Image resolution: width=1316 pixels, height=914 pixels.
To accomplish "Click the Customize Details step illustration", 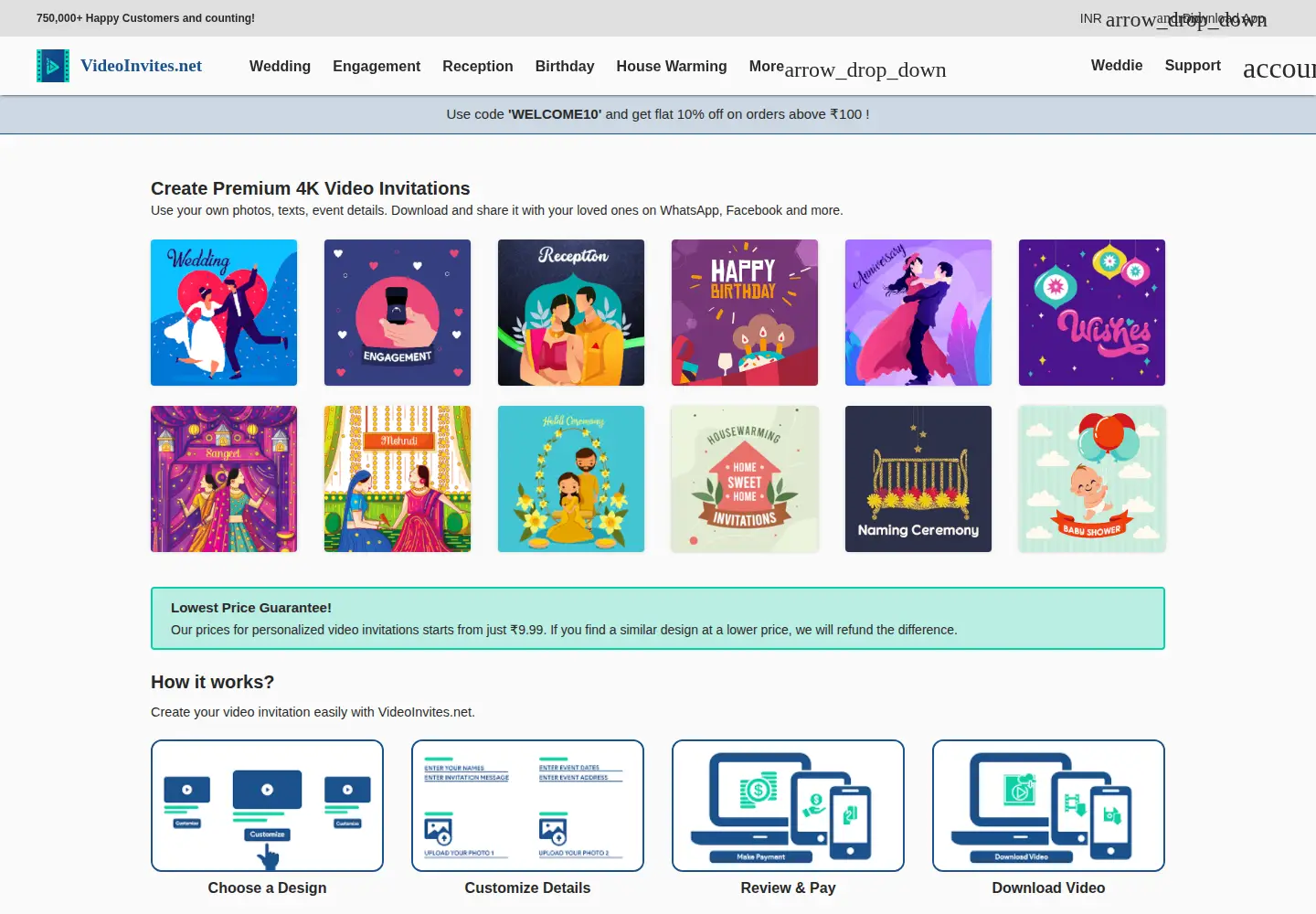I will (527, 805).
